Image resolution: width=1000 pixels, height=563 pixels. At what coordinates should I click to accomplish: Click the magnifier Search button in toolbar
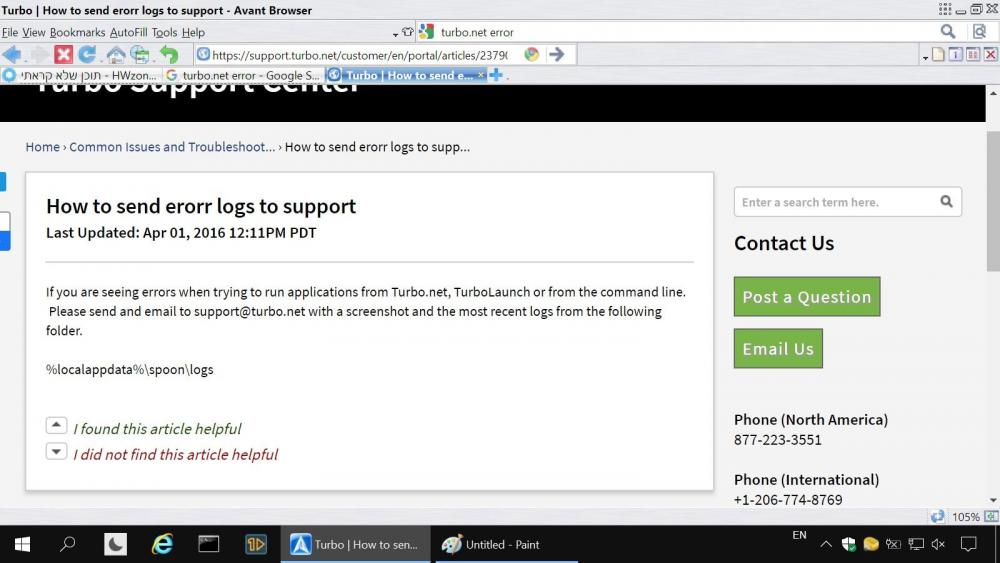948,32
